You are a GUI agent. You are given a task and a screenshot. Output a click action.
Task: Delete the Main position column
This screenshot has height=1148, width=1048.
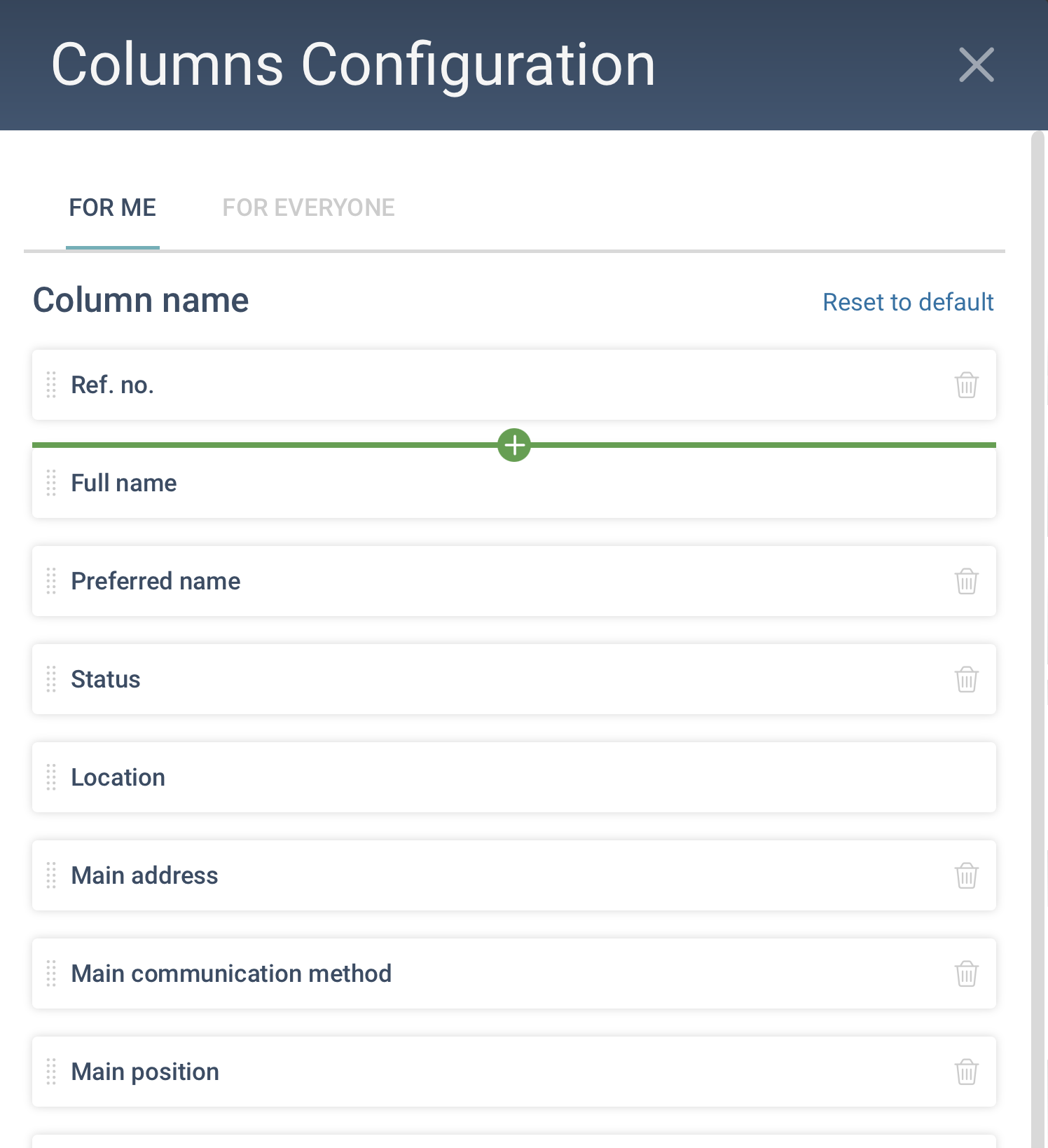[966, 1072]
